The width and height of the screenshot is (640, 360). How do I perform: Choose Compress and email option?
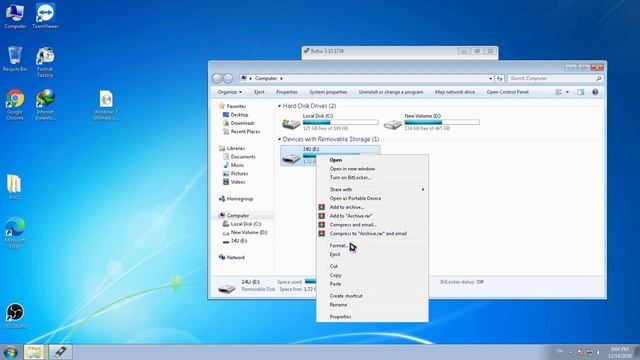click(372, 225)
